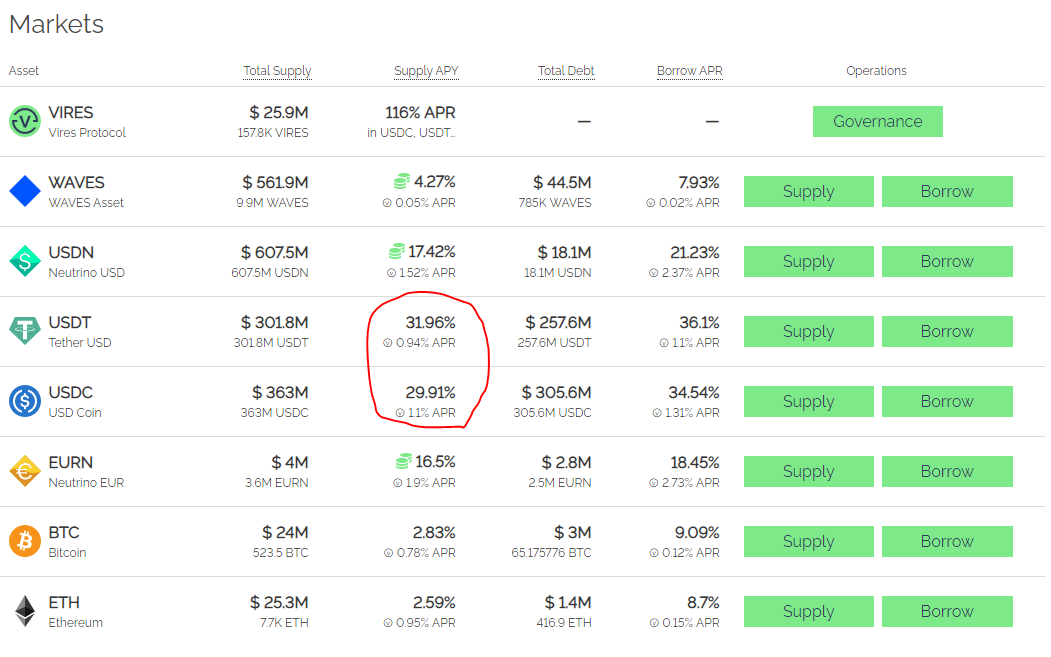Click the coins icon beside WAVES 4.27%
Image resolution: width=1051 pixels, height=657 pixels.
[x=401, y=182]
